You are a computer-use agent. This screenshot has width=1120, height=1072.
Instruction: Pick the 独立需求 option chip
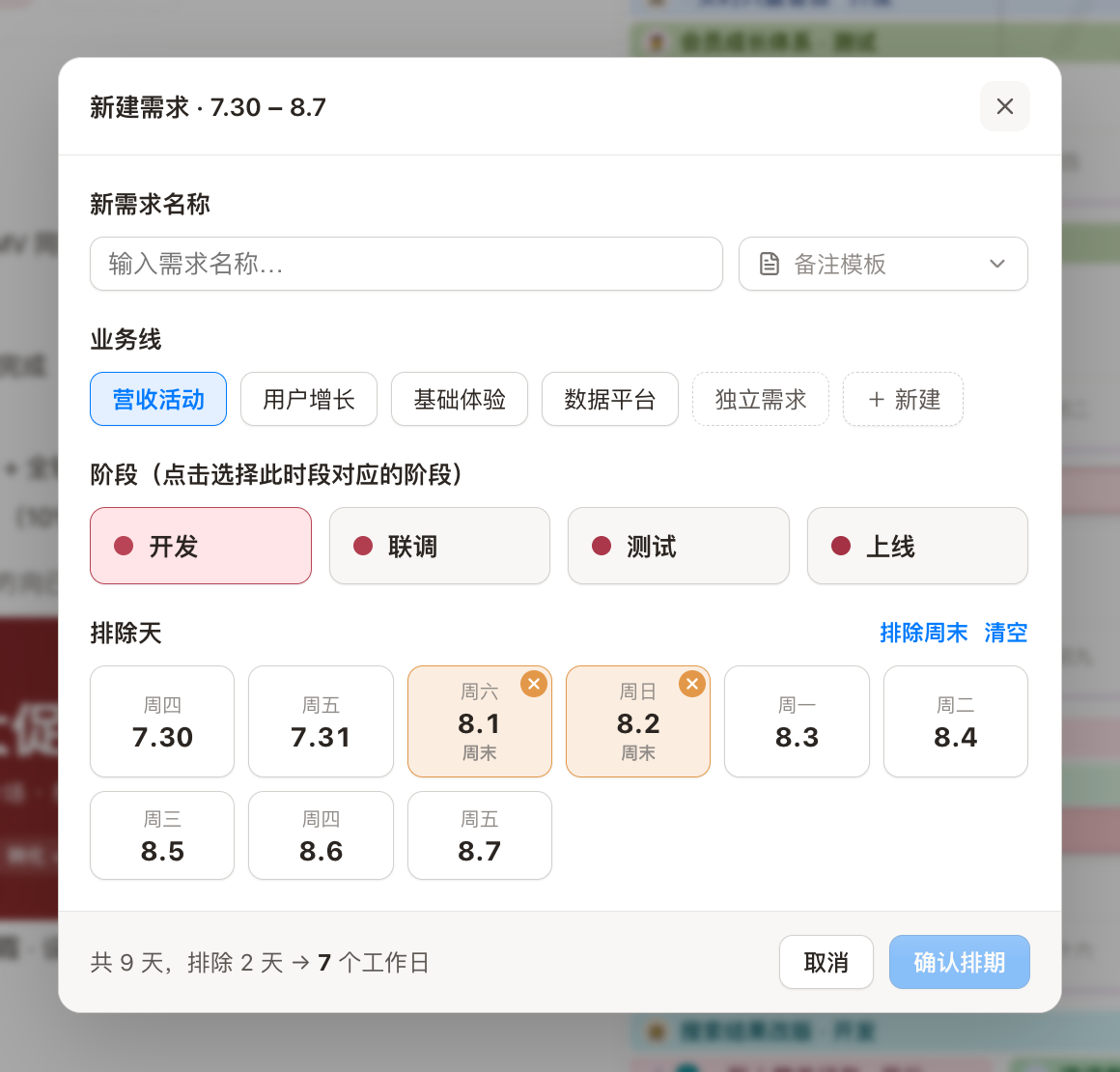[x=761, y=399]
